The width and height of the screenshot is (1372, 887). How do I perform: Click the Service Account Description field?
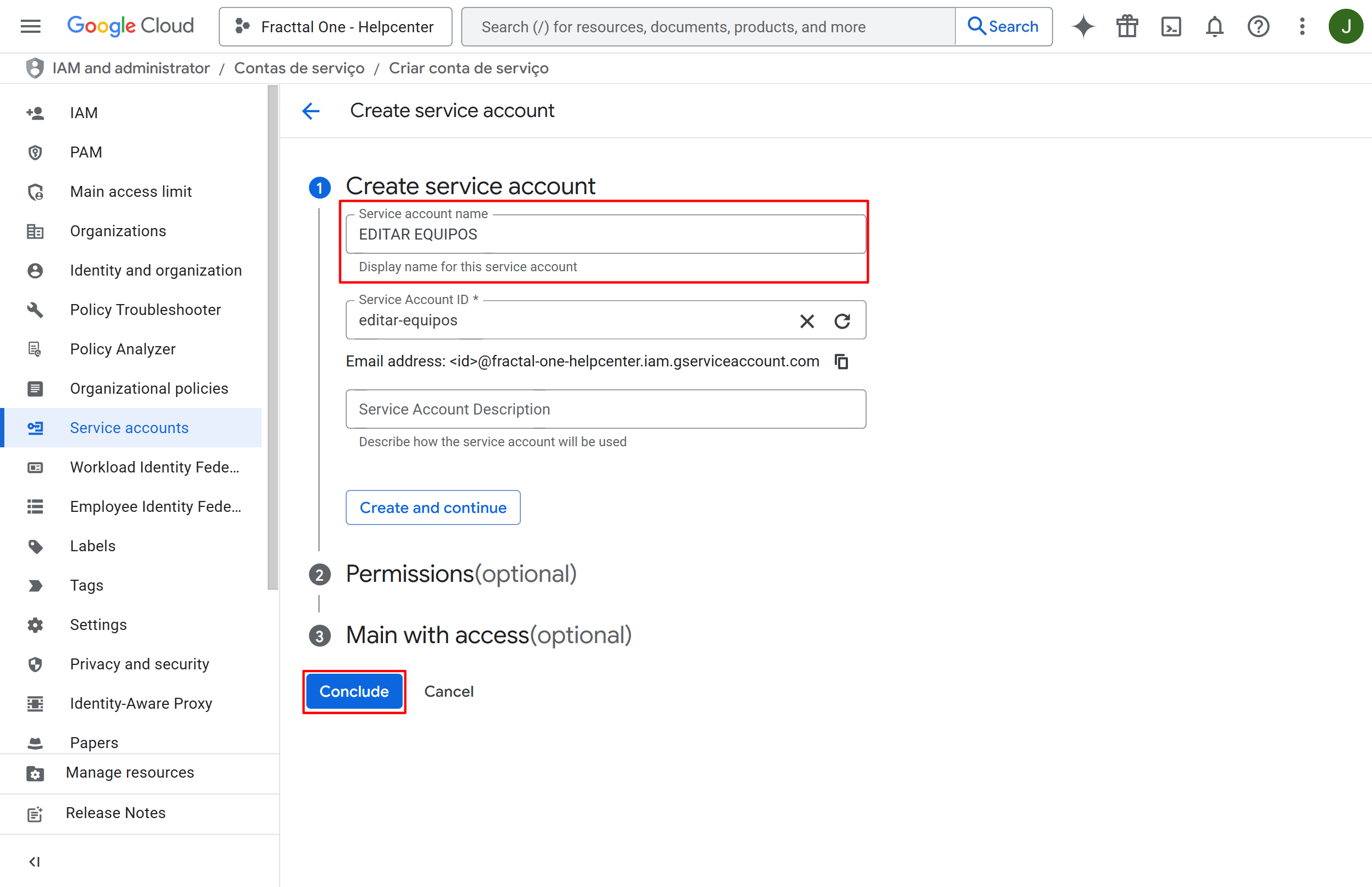(x=605, y=409)
